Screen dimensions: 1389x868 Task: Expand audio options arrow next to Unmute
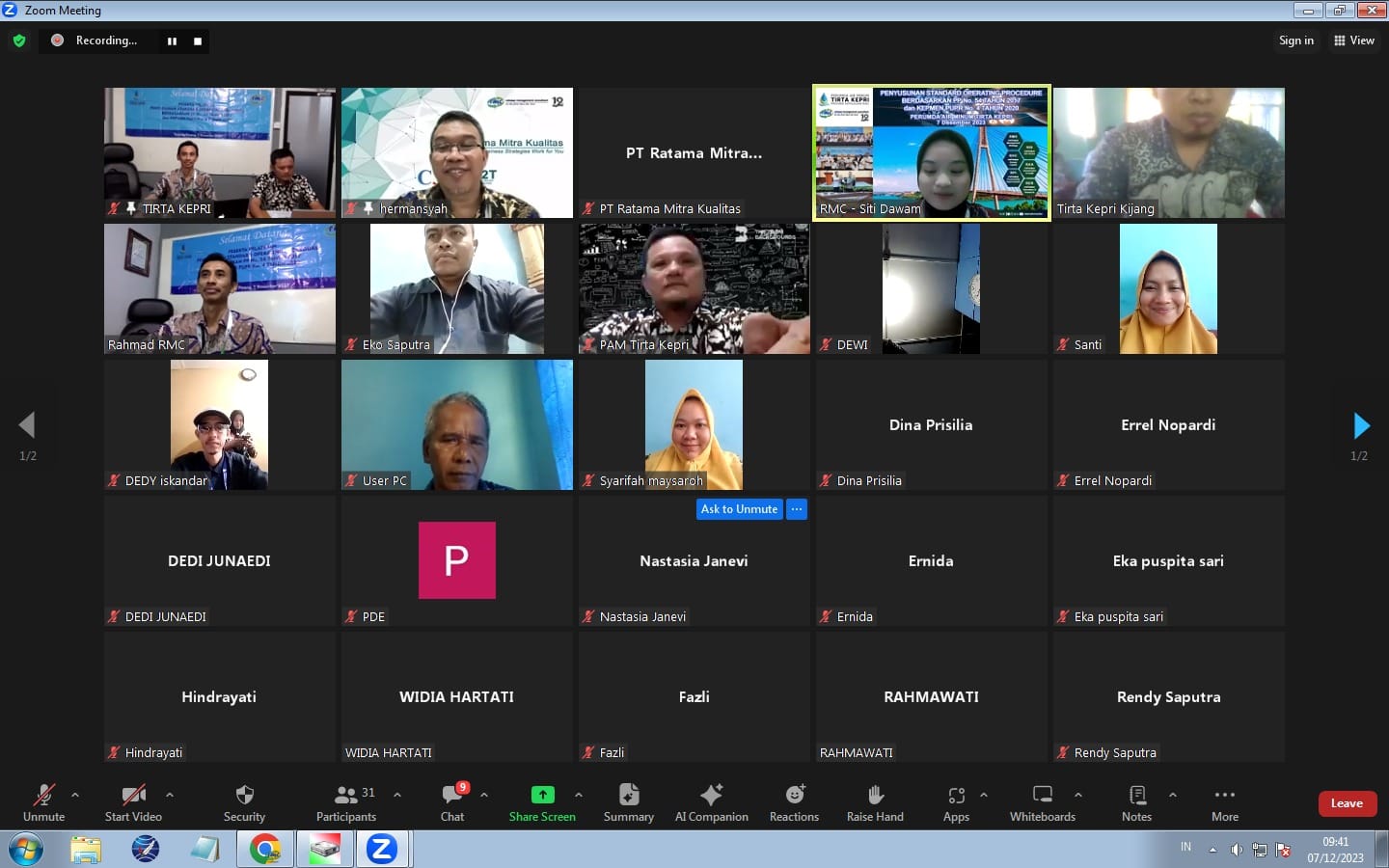click(75, 795)
